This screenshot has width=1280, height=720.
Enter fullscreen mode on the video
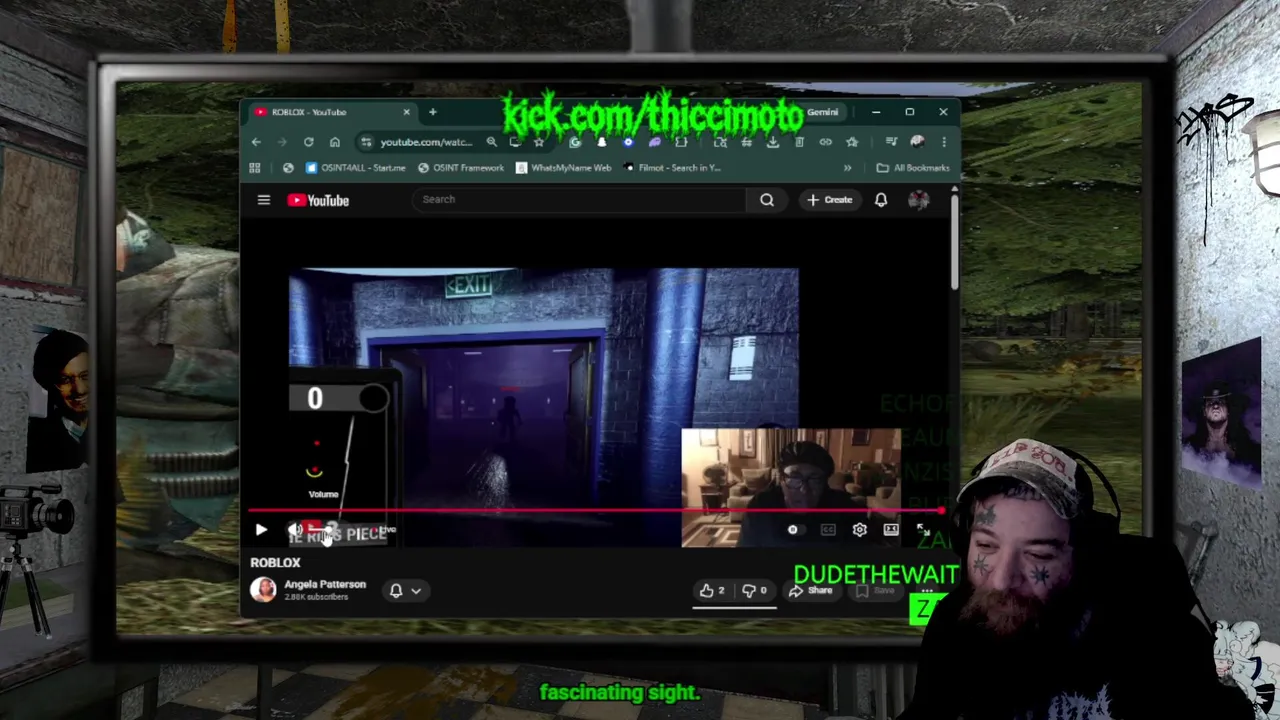tap(923, 530)
